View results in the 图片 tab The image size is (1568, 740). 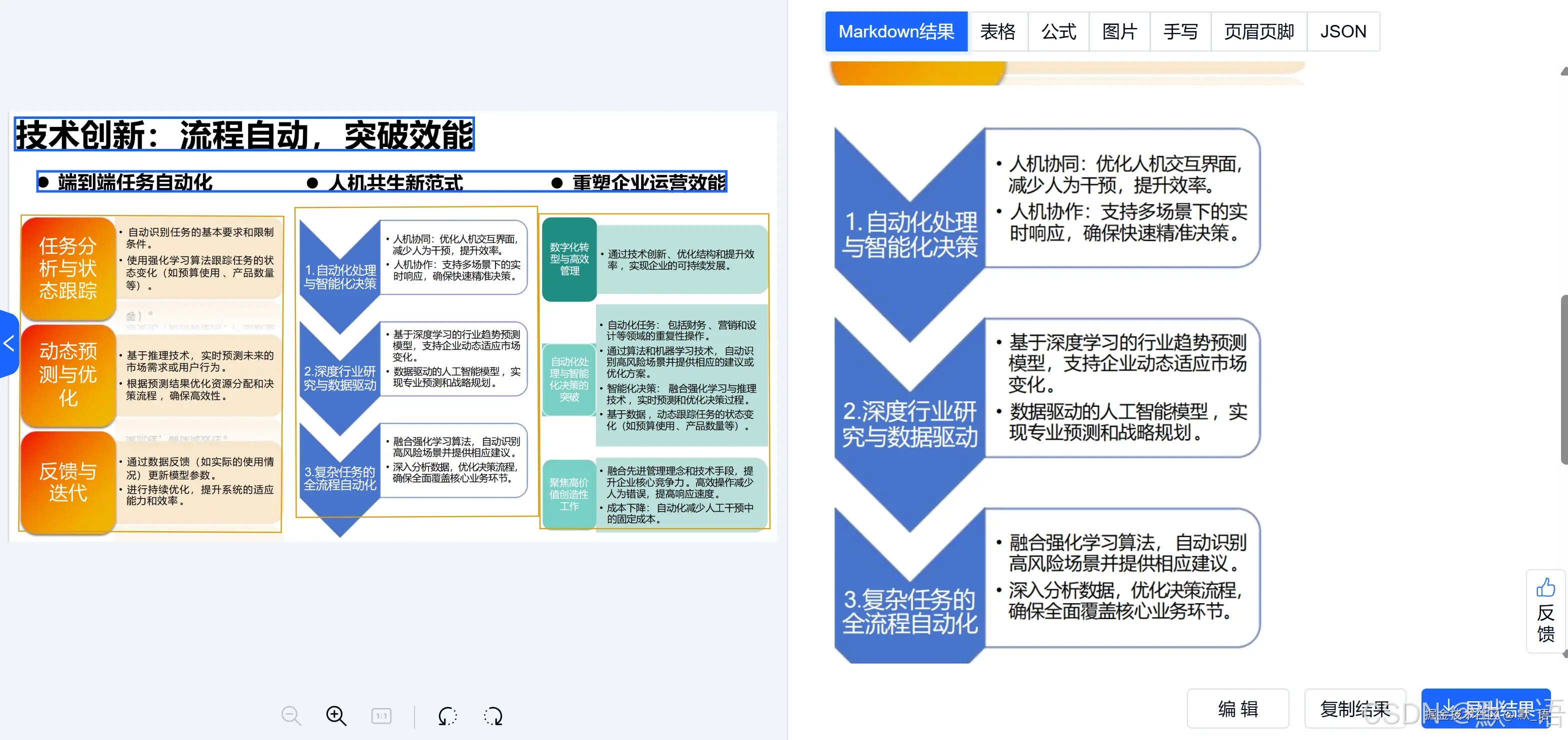(x=1119, y=31)
